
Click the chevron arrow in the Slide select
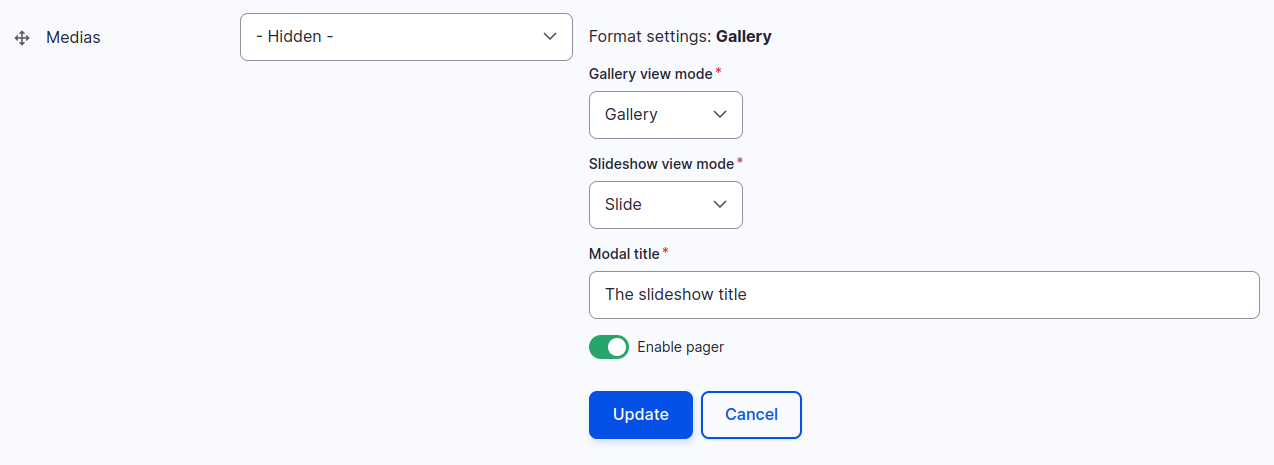[x=719, y=205]
